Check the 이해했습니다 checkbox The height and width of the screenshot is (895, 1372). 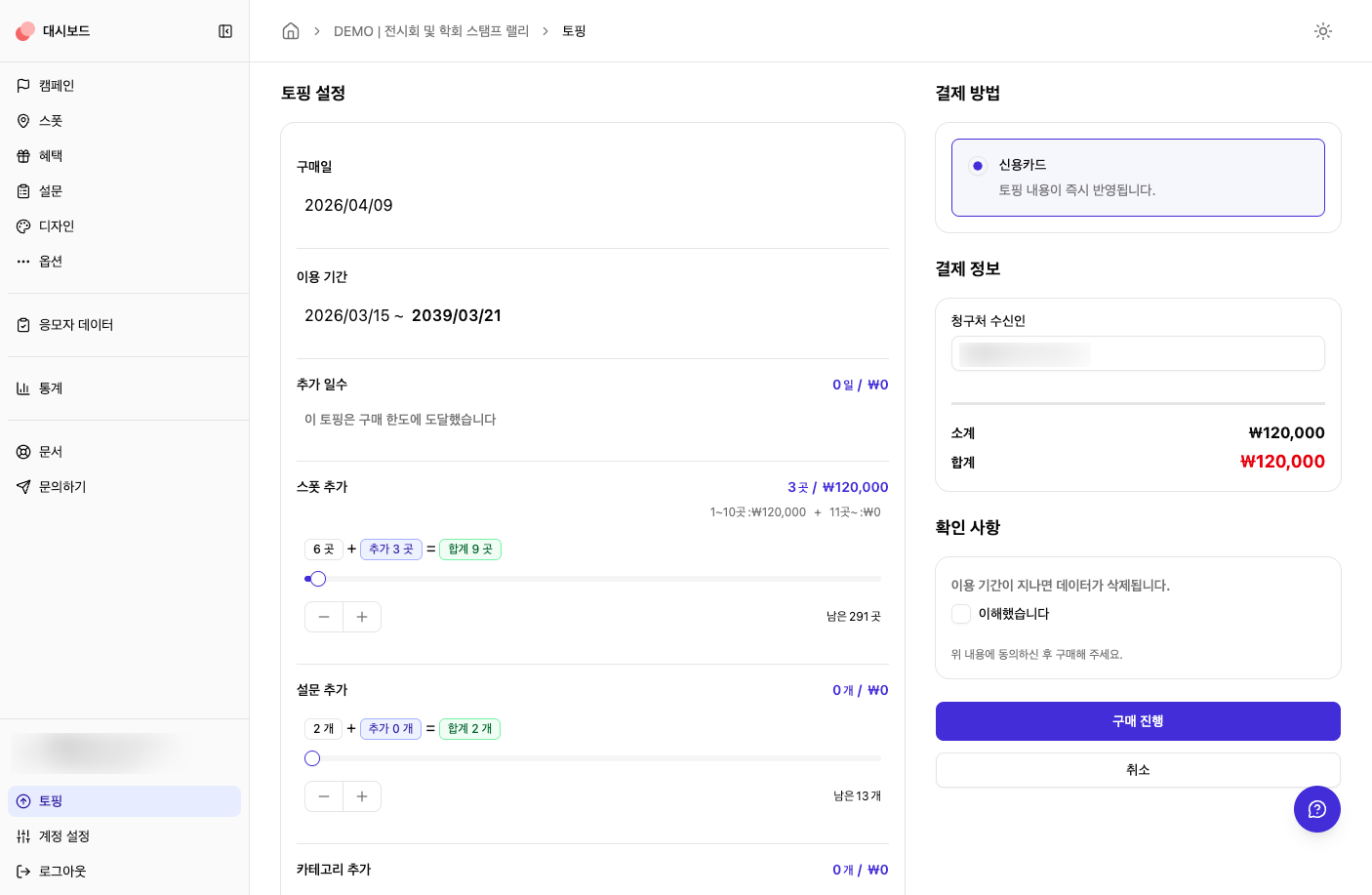click(x=961, y=614)
